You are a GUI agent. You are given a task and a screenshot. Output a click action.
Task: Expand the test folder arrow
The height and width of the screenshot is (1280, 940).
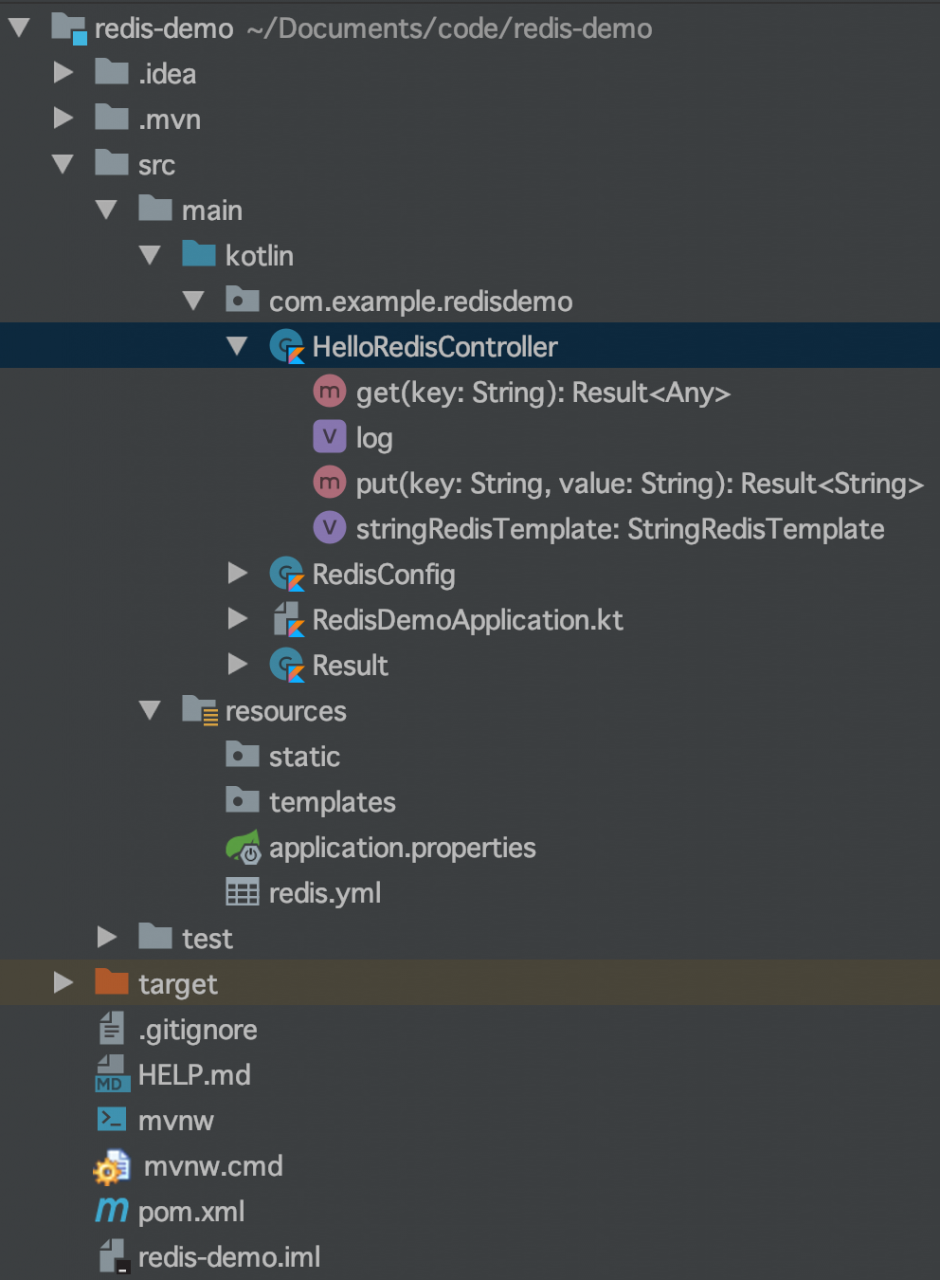click(x=107, y=937)
